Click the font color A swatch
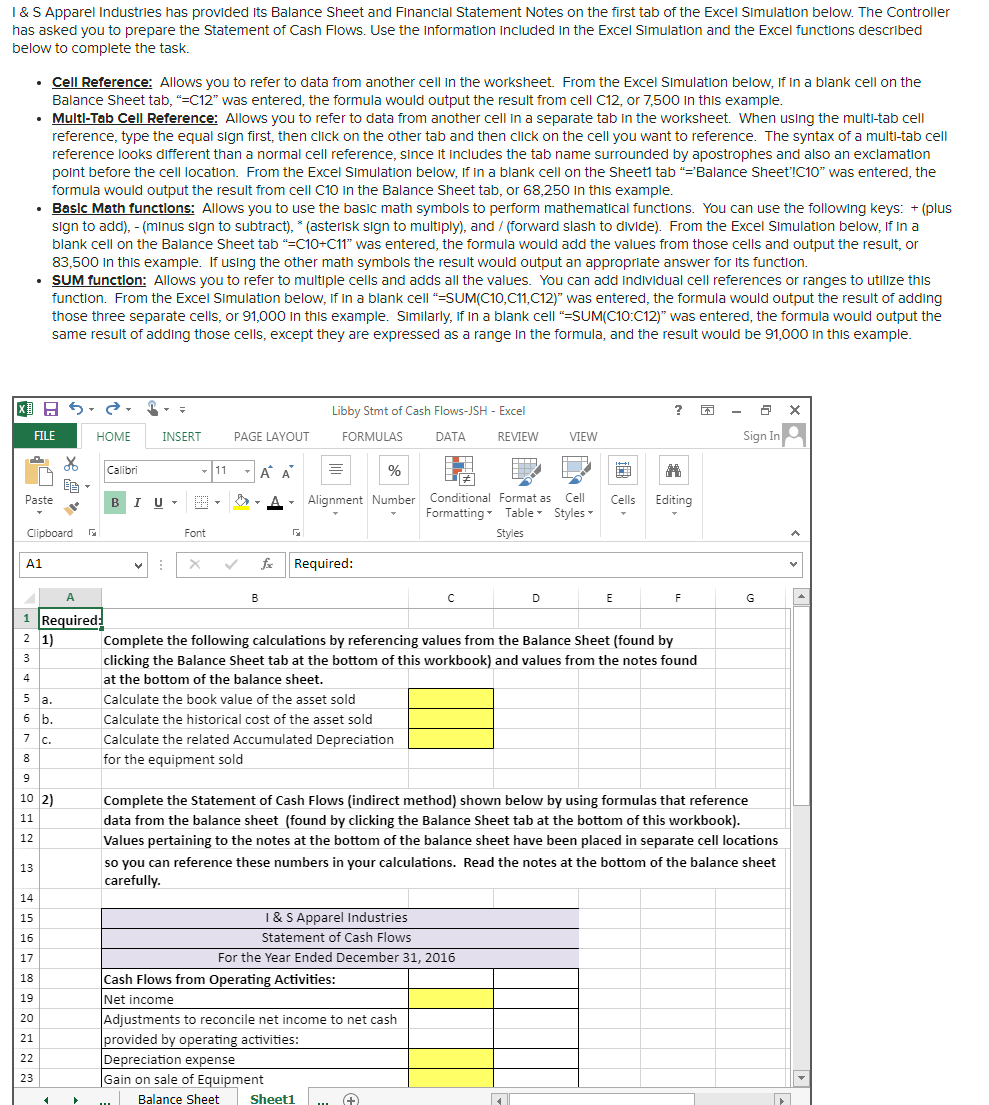 [x=276, y=502]
